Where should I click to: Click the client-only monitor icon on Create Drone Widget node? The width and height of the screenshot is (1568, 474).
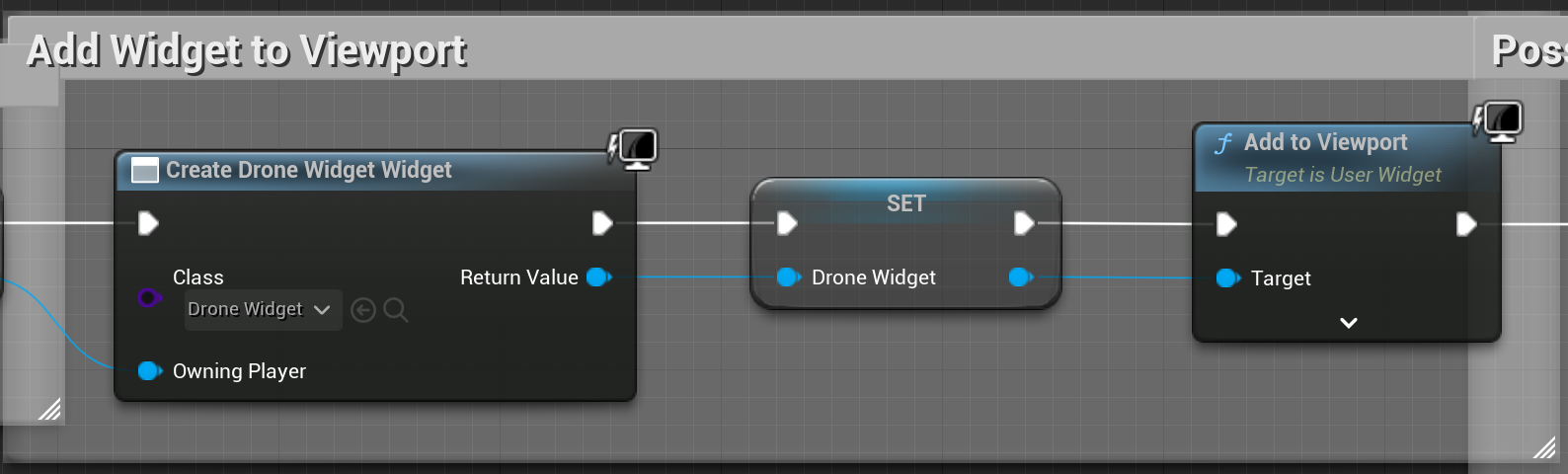click(x=633, y=149)
